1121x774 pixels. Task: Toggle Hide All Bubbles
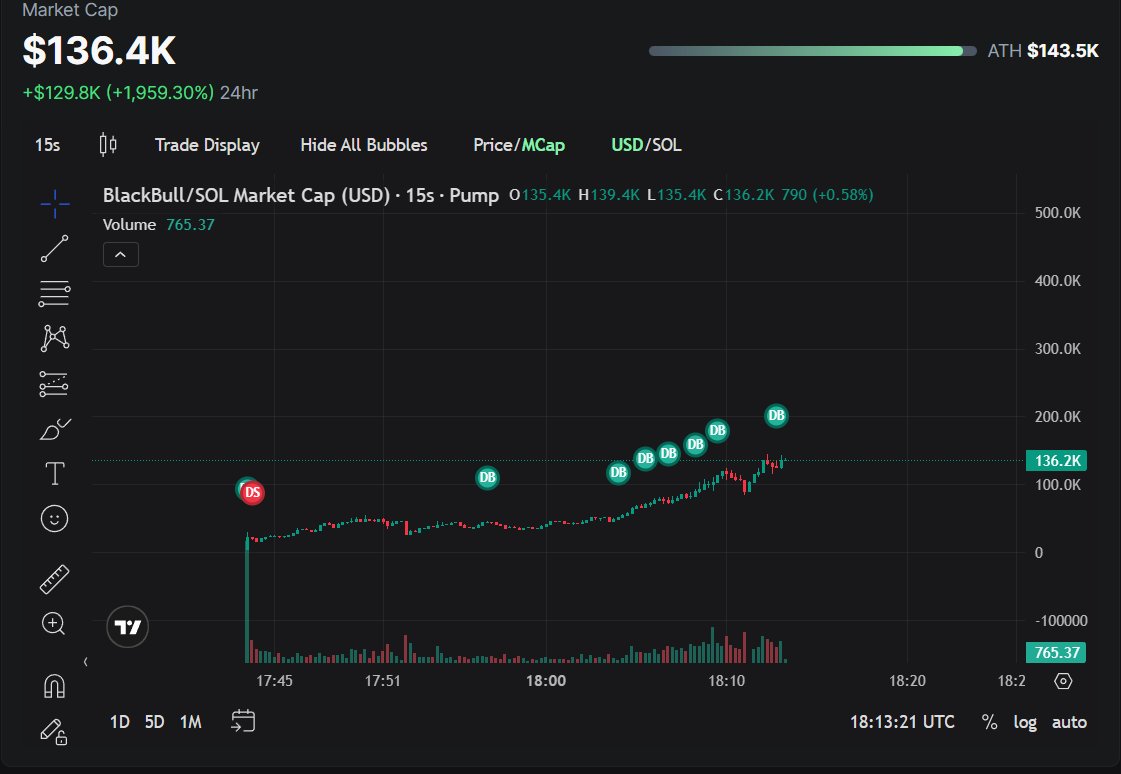point(363,144)
